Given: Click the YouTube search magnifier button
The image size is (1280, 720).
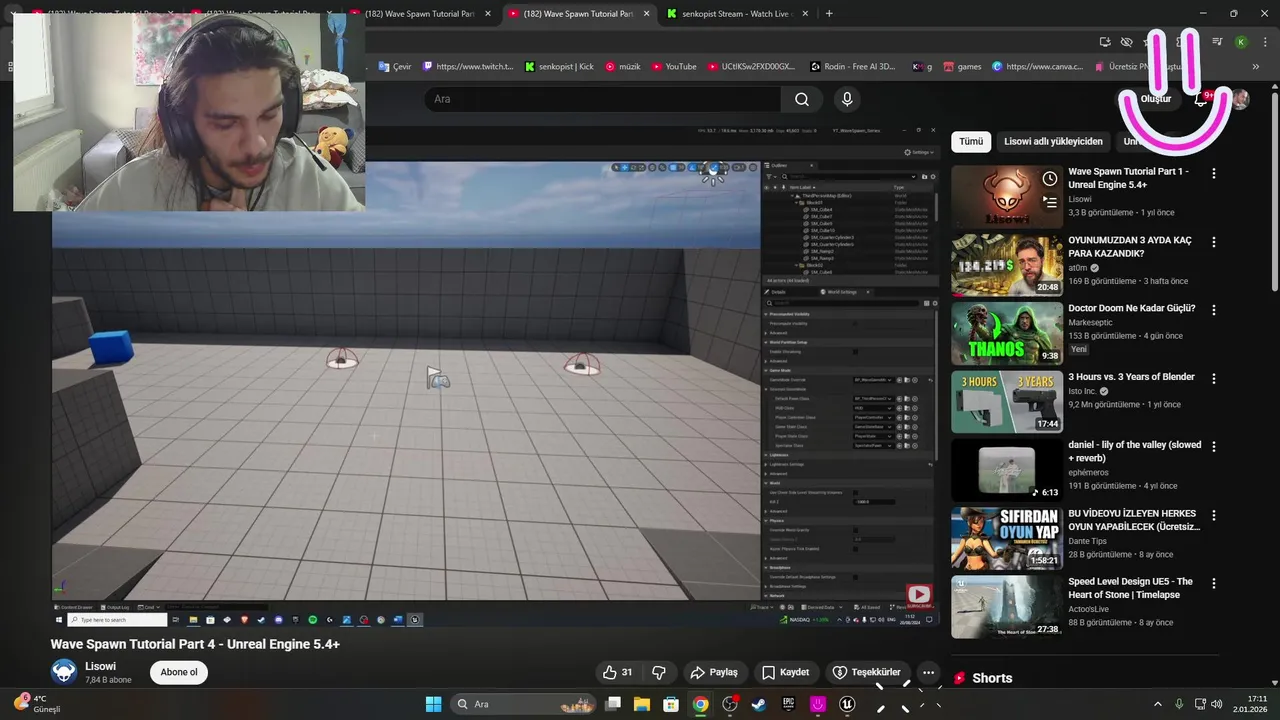Looking at the screenshot, I should [802, 99].
